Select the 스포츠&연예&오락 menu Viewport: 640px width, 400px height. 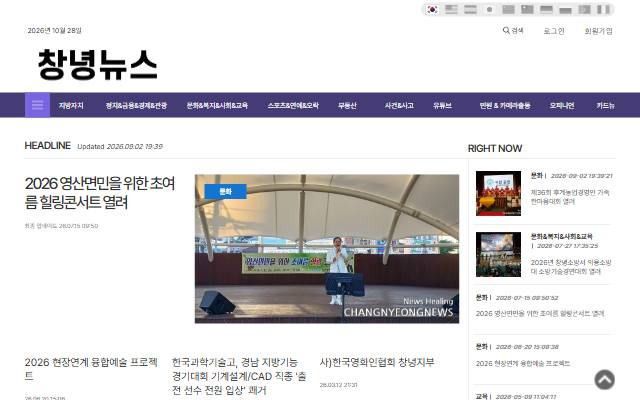coord(293,105)
